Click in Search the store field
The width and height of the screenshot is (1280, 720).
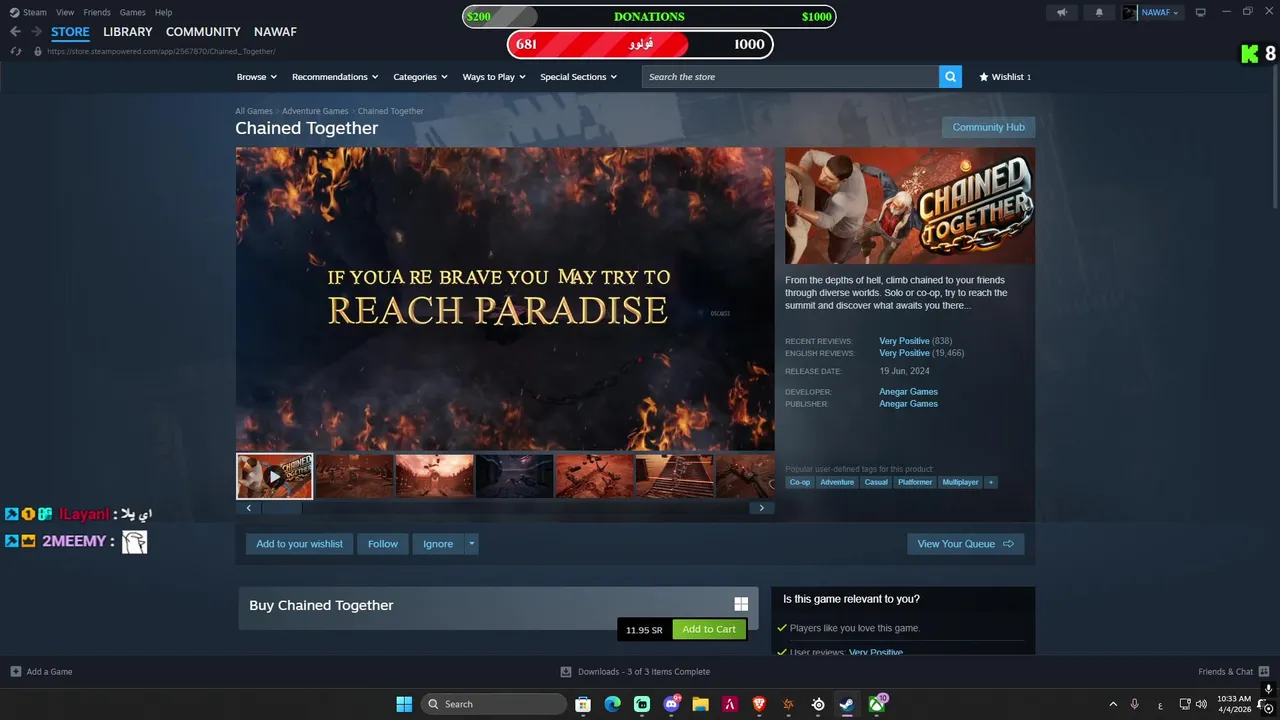(x=790, y=77)
